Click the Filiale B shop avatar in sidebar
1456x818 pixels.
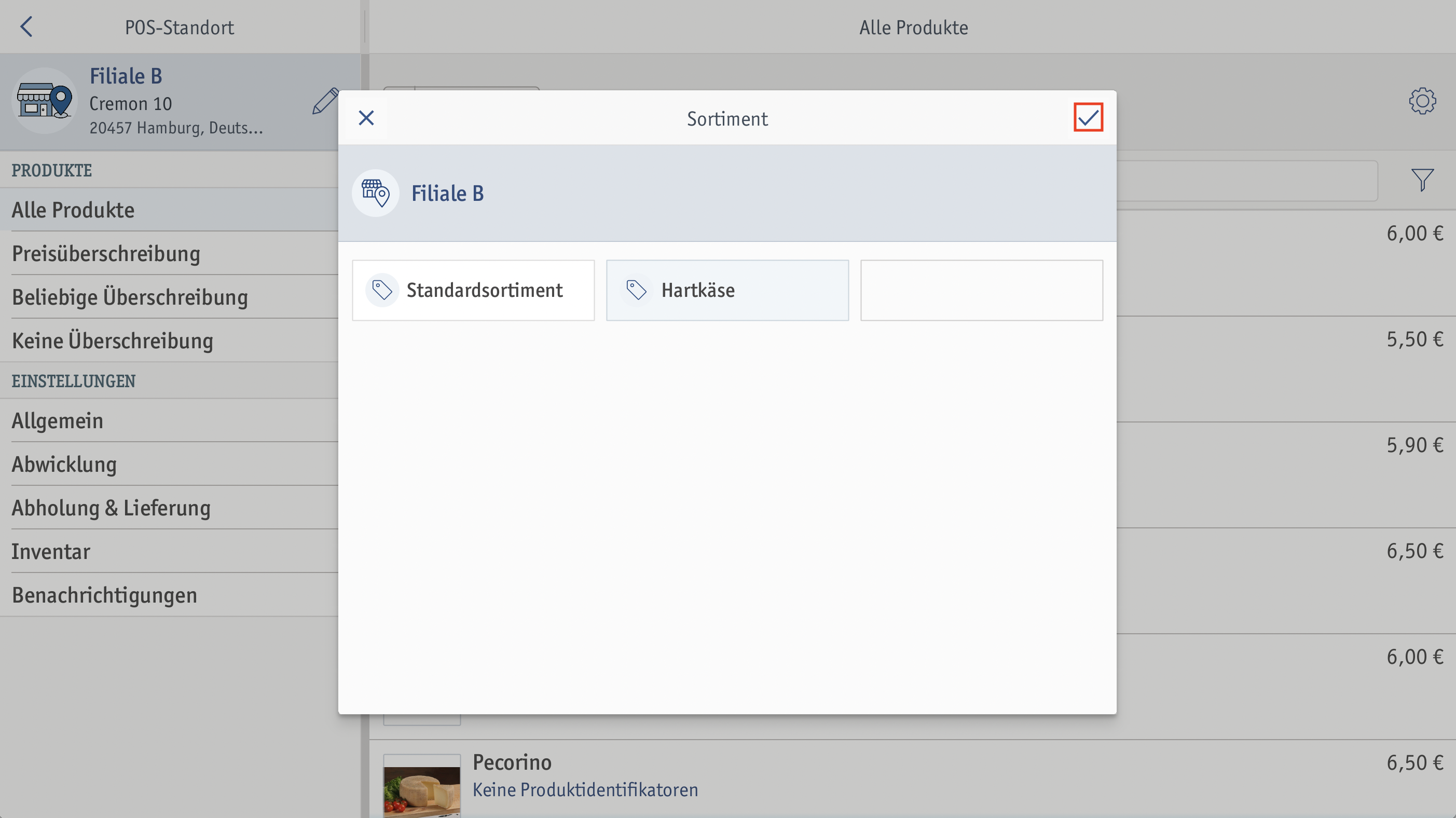pyautogui.click(x=44, y=101)
